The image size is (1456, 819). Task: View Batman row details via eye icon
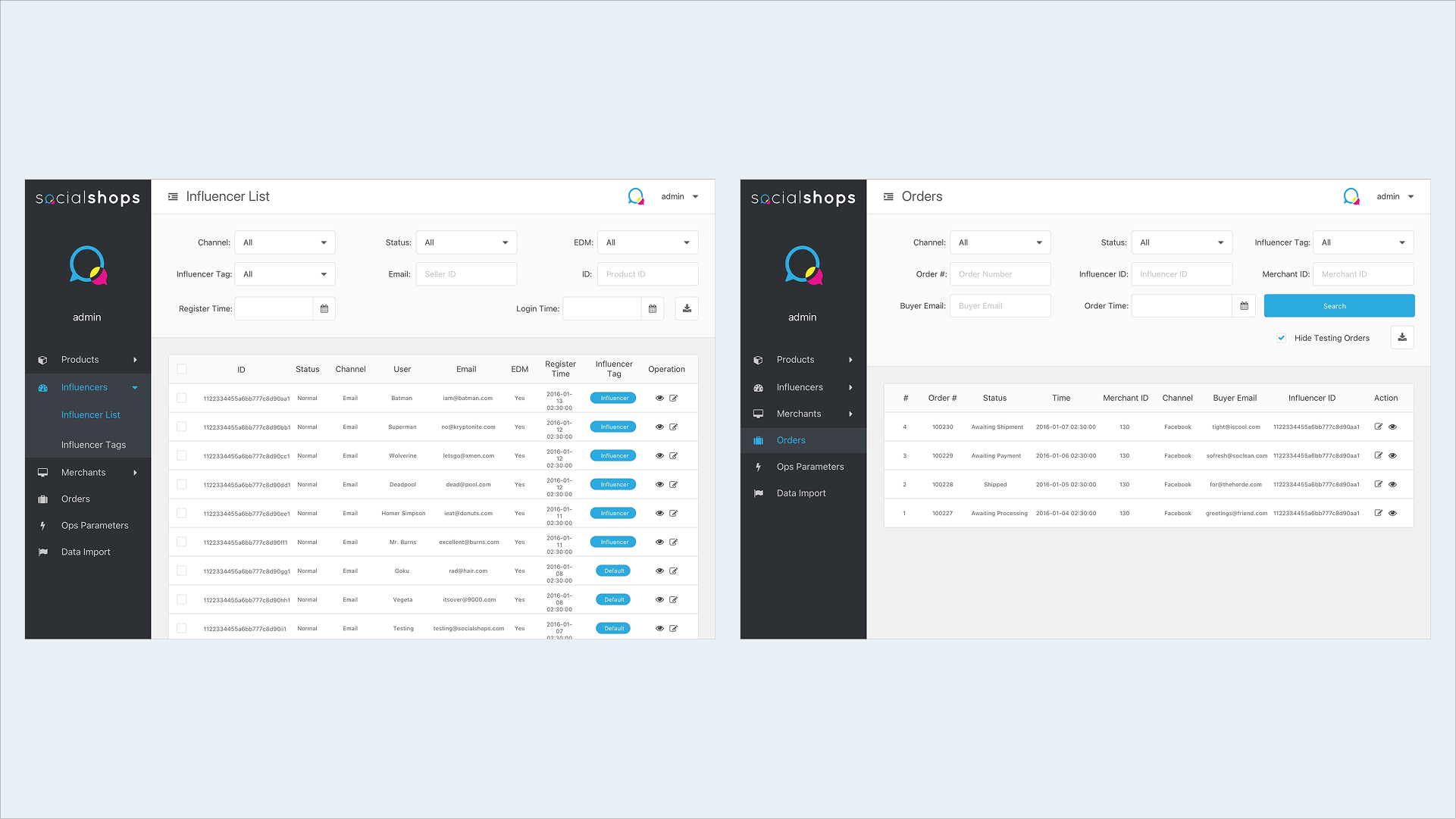[659, 399]
